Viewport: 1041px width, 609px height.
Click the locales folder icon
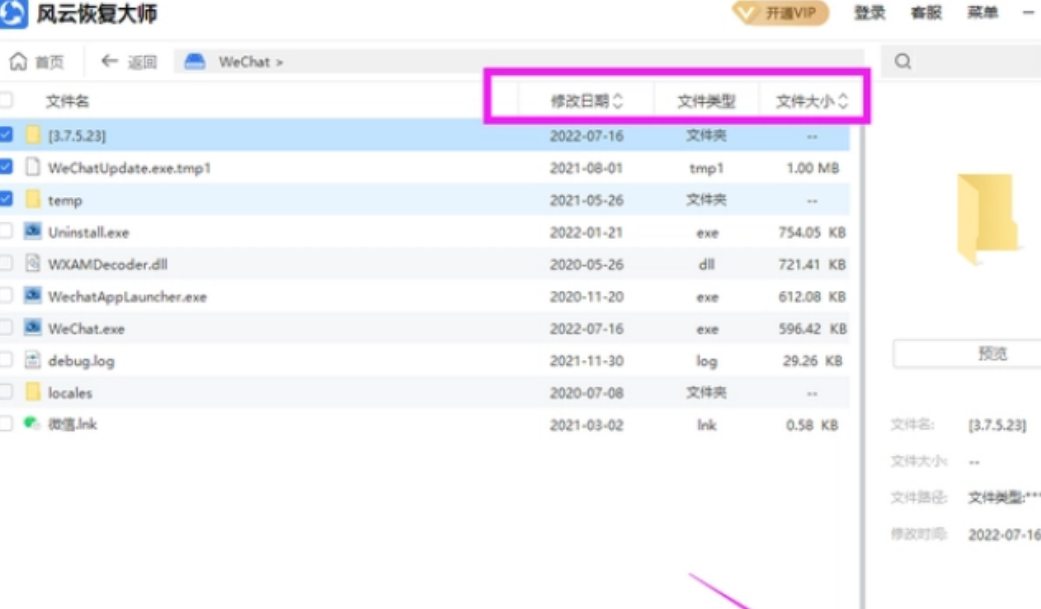click(33, 392)
